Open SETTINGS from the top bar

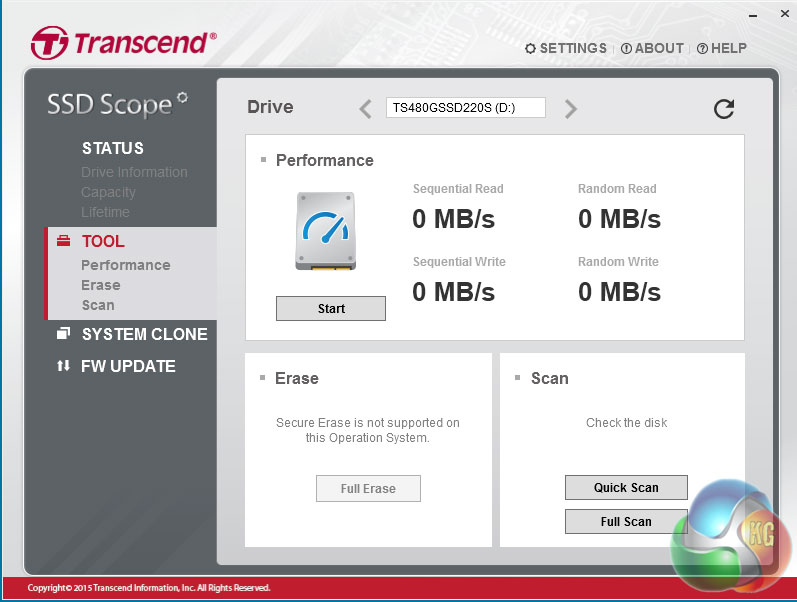coord(566,48)
